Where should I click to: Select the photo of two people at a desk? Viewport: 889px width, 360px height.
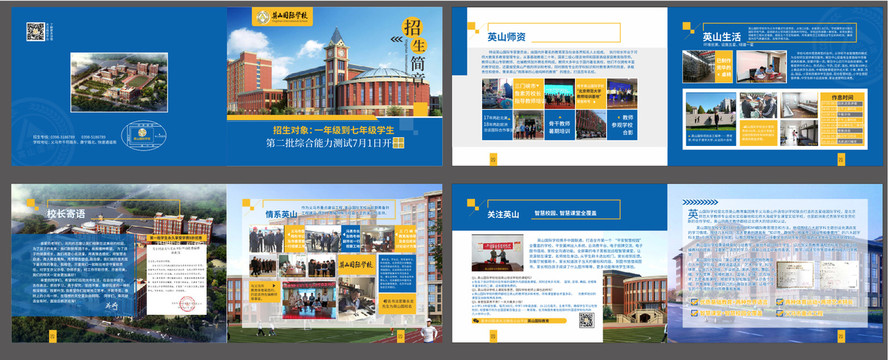pos(762,66)
